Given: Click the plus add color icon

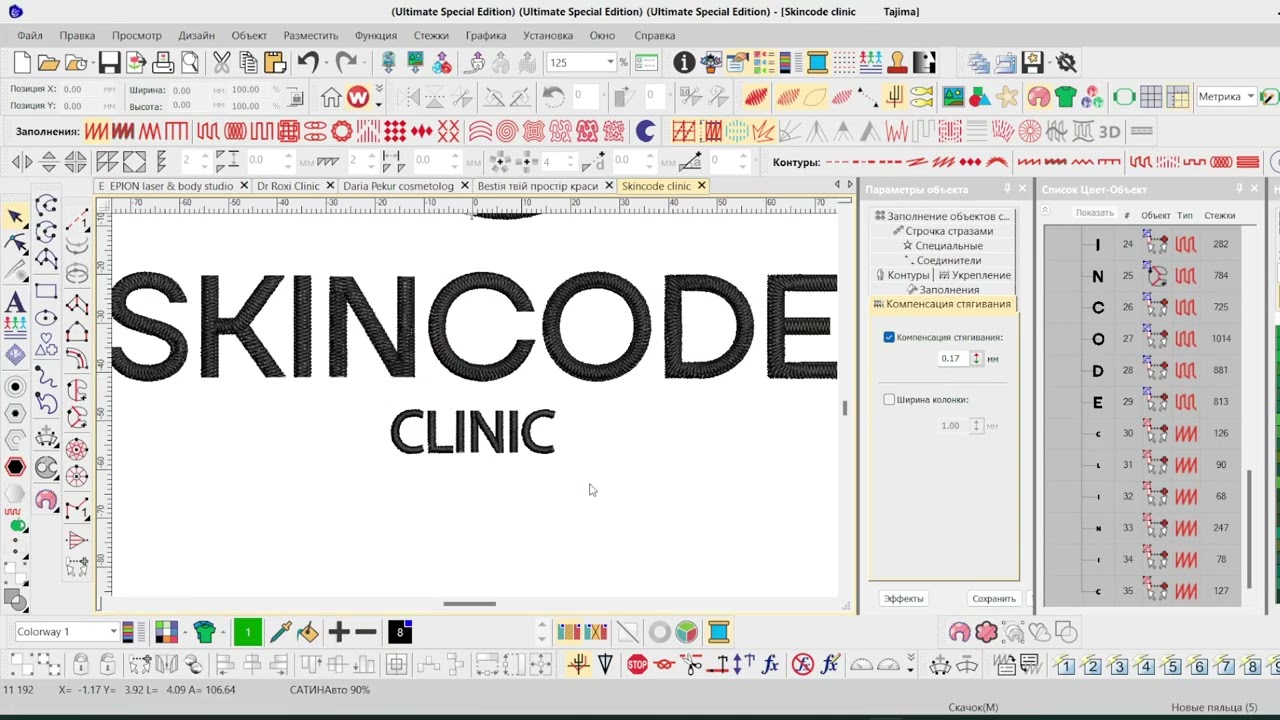Looking at the screenshot, I should tap(338, 632).
